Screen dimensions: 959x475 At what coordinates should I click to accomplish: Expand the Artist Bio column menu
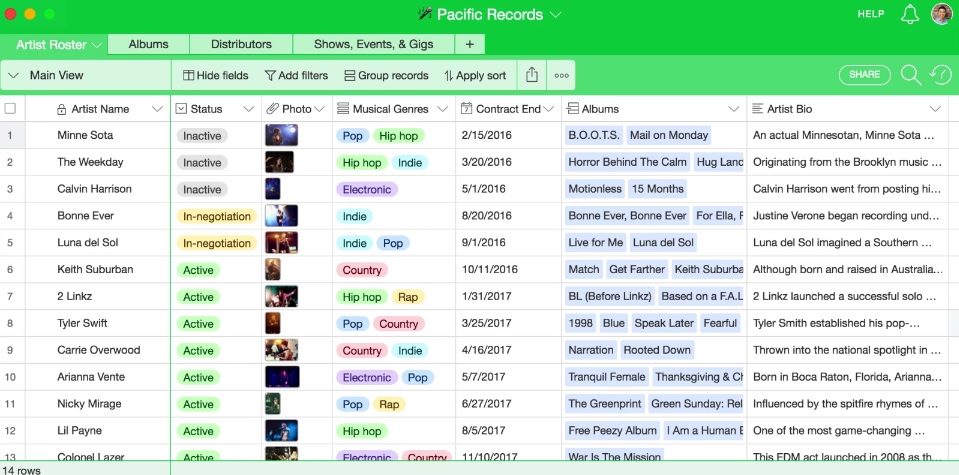[935, 109]
